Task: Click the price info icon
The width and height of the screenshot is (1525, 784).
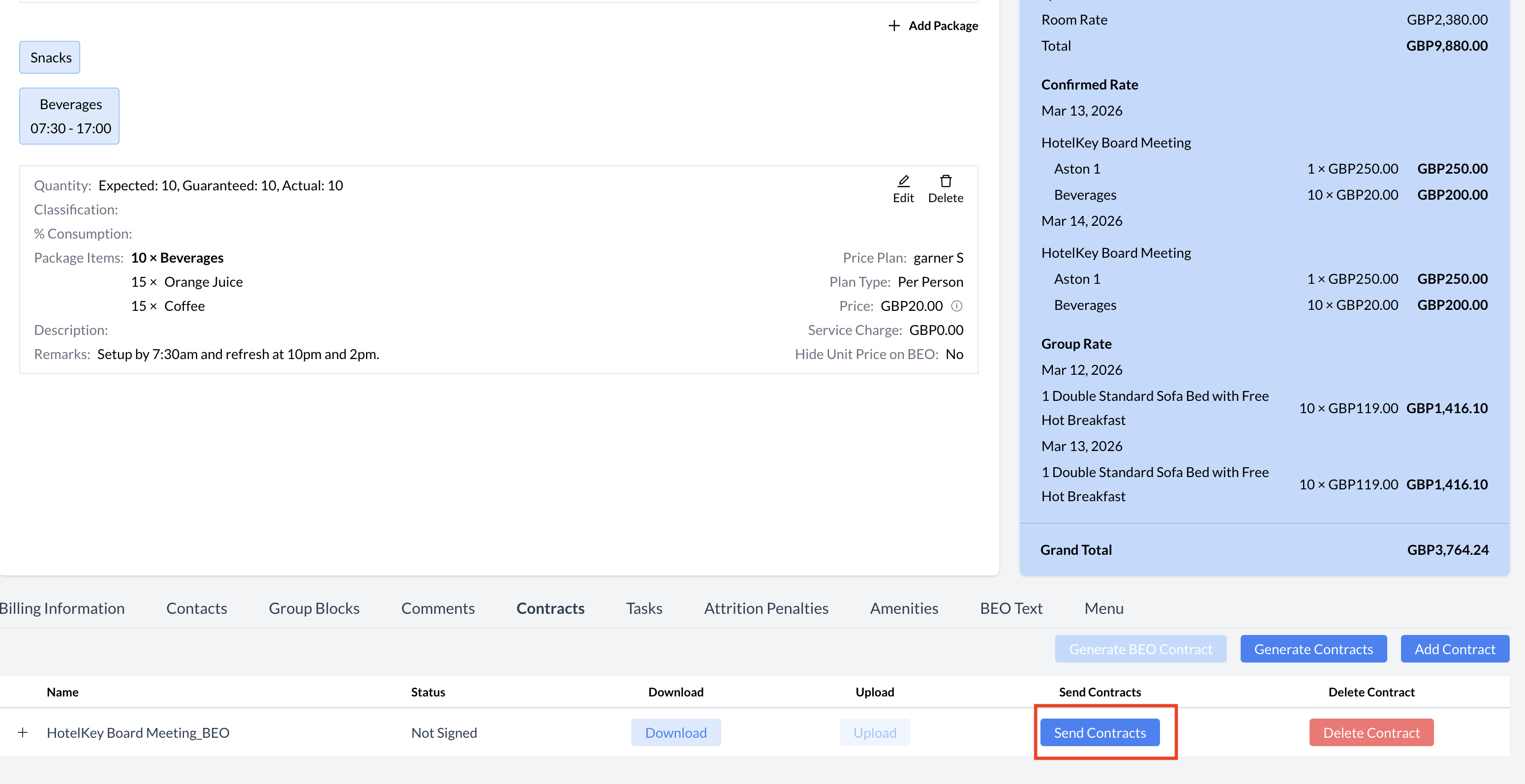Action: [957, 306]
